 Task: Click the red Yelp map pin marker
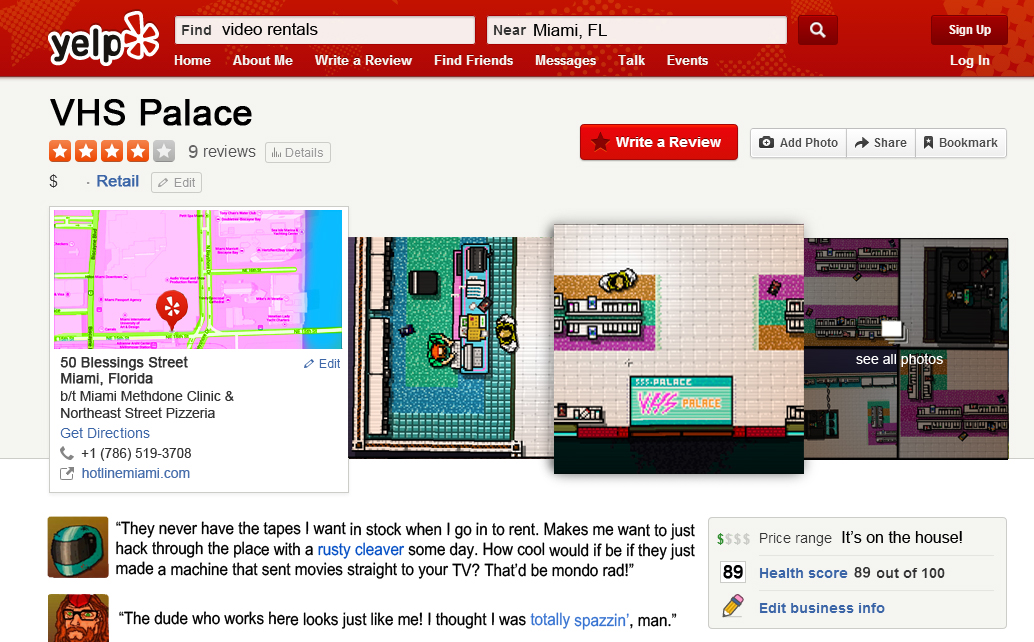pyautogui.click(x=172, y=310)
